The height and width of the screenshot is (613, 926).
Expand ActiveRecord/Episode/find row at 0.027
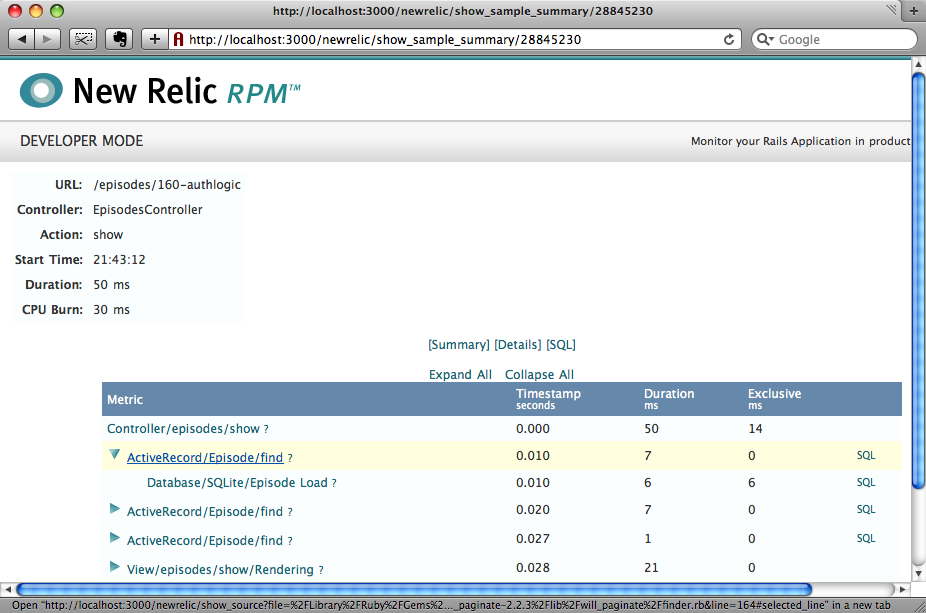click(x=115, y=538)
